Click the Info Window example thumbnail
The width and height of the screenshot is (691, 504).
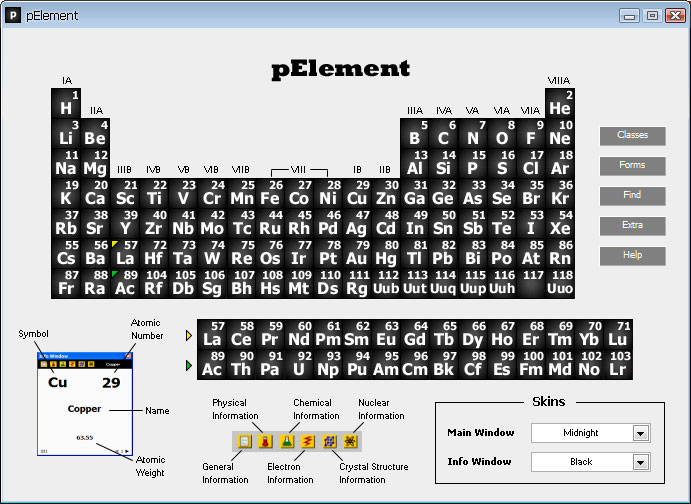tap(85, 404)
